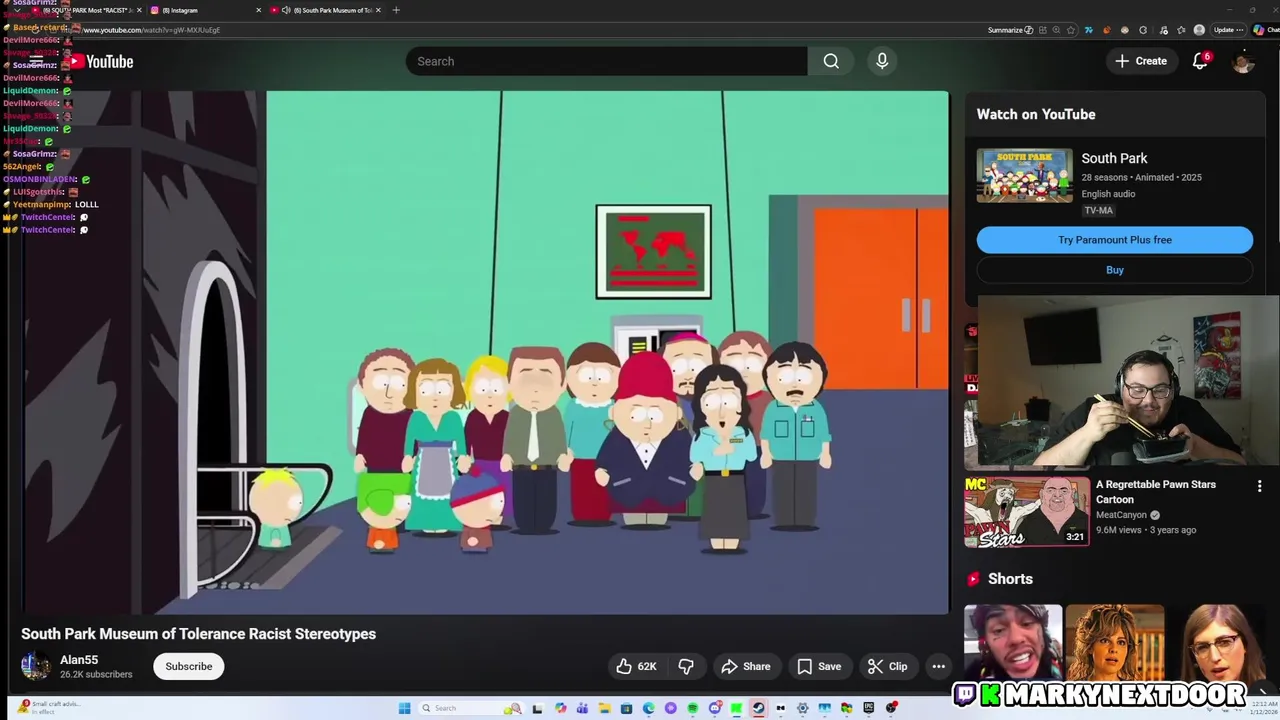Open Copilot Chat in browser toolbar
Image resolution: width=1280 pixels, height=720 pixels.
(x=1266, y=30)
